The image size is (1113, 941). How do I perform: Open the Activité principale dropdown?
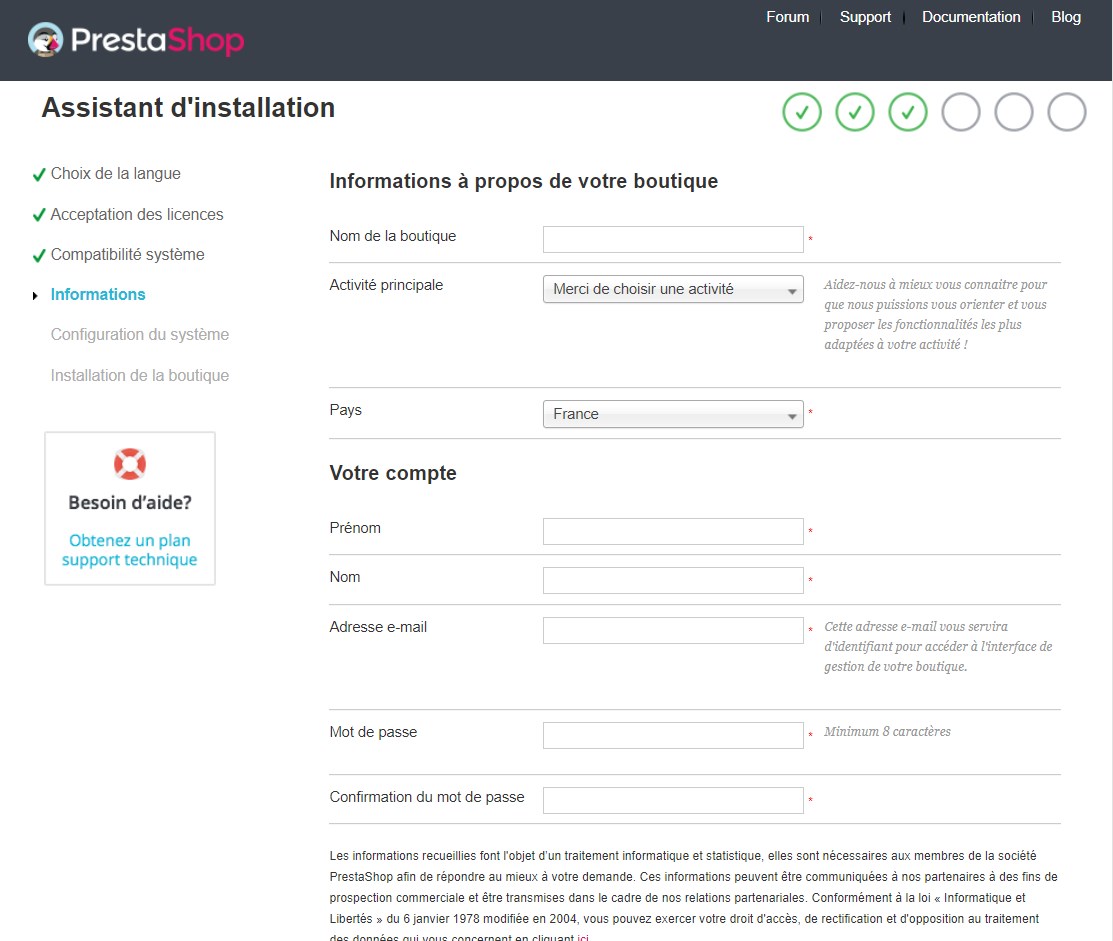pos(673,289)
